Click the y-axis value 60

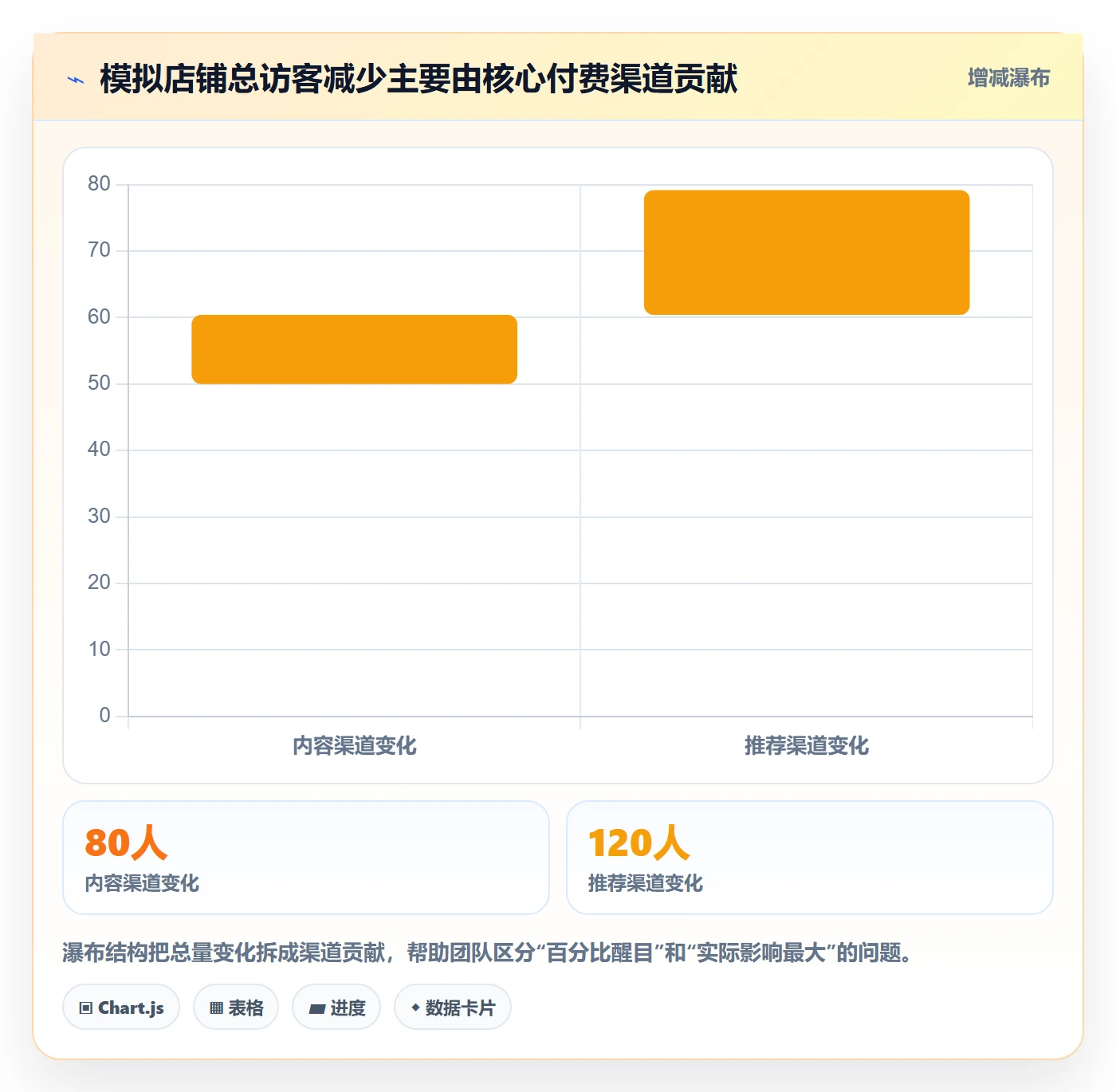(99, 317)
